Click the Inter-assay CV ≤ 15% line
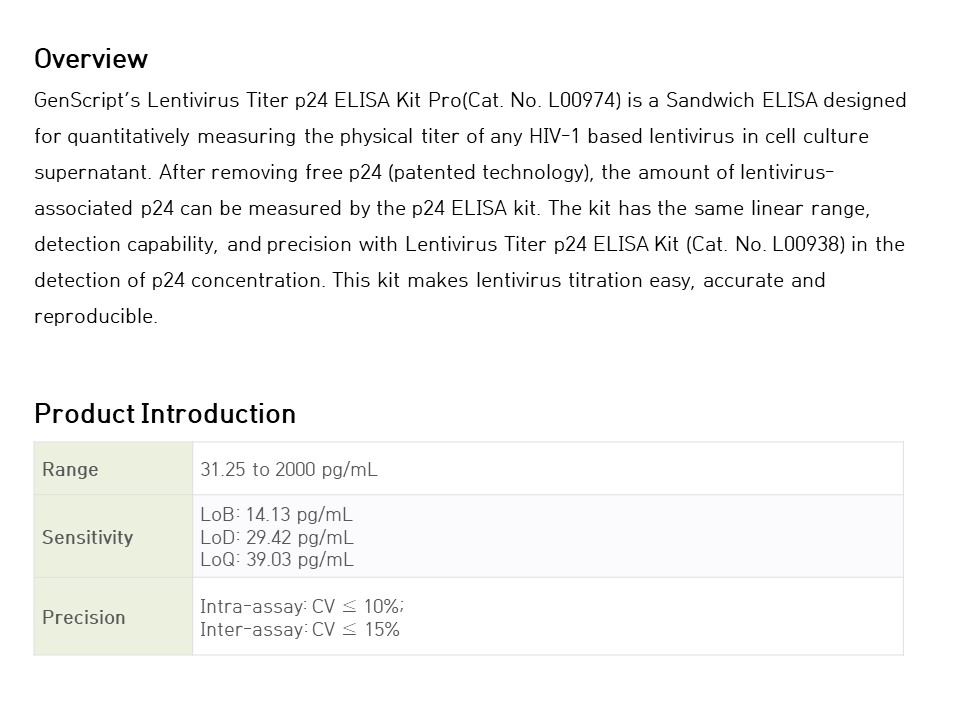Screen dimensions: 960x720 point(300,629)
